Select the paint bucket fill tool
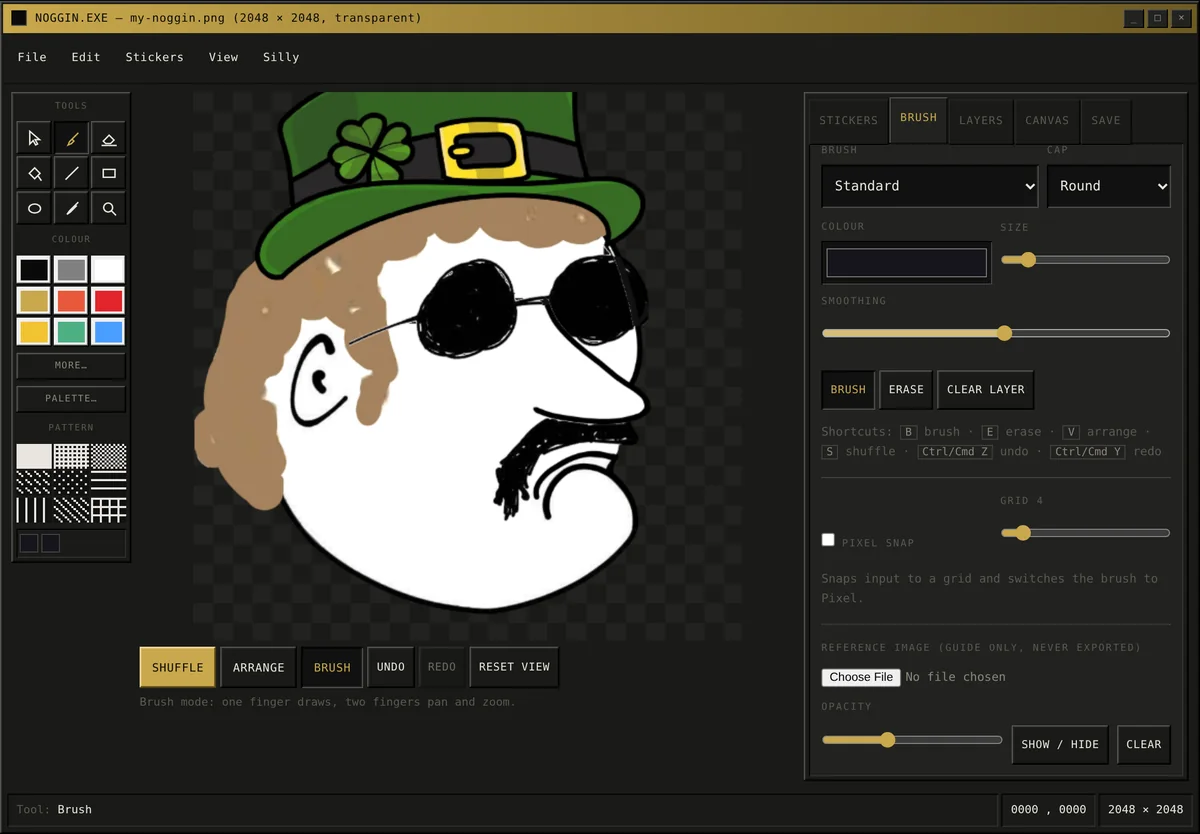Image resolution: width=1200 pixels, height=834 pixels. tap(34, 173)
